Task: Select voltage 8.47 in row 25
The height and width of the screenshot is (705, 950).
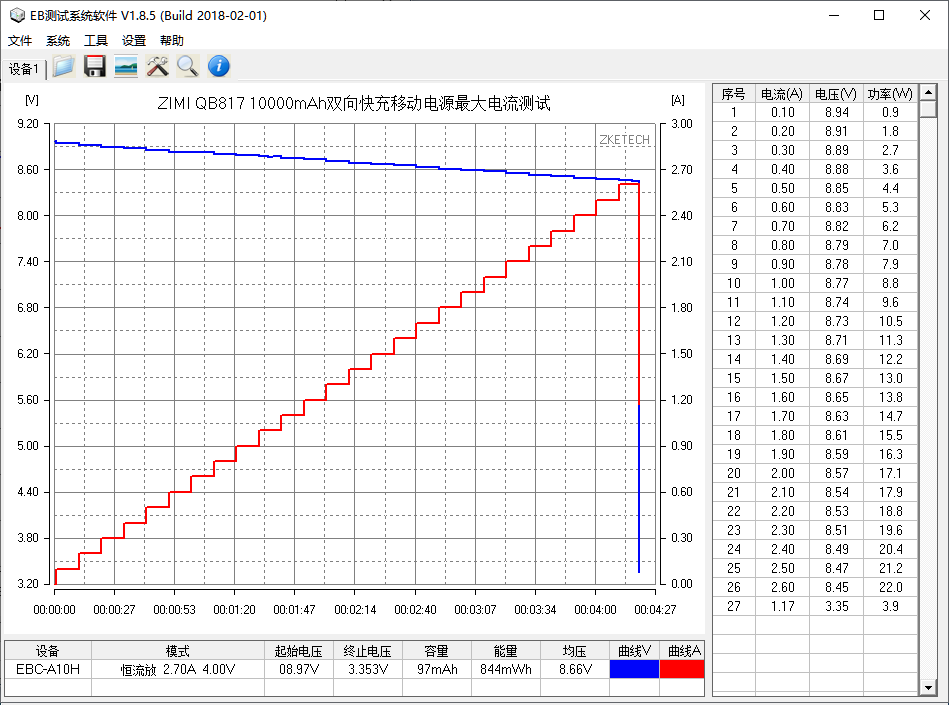Action: (x=836, y=569)
